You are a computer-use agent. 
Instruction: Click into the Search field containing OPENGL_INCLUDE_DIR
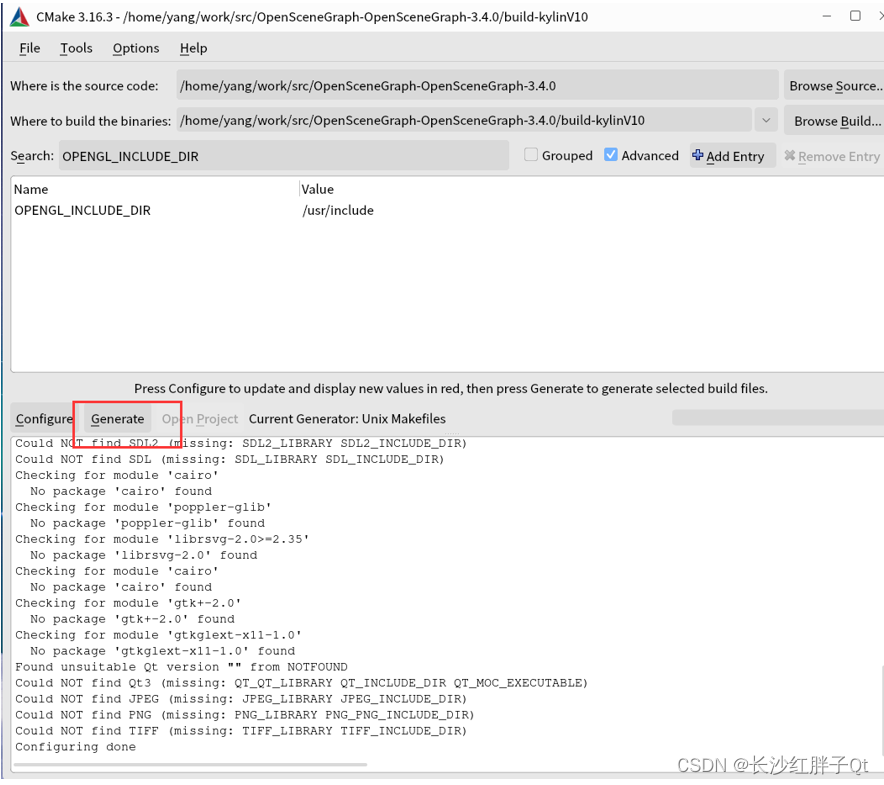point(284,156)
